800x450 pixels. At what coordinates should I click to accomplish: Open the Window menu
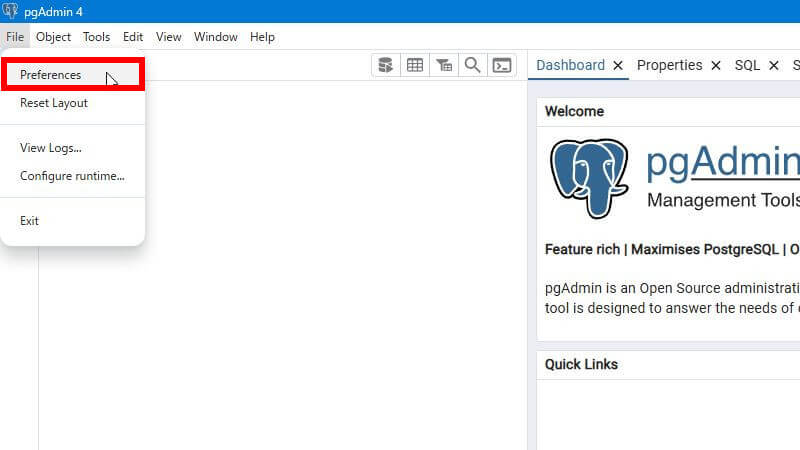[215, 37]
